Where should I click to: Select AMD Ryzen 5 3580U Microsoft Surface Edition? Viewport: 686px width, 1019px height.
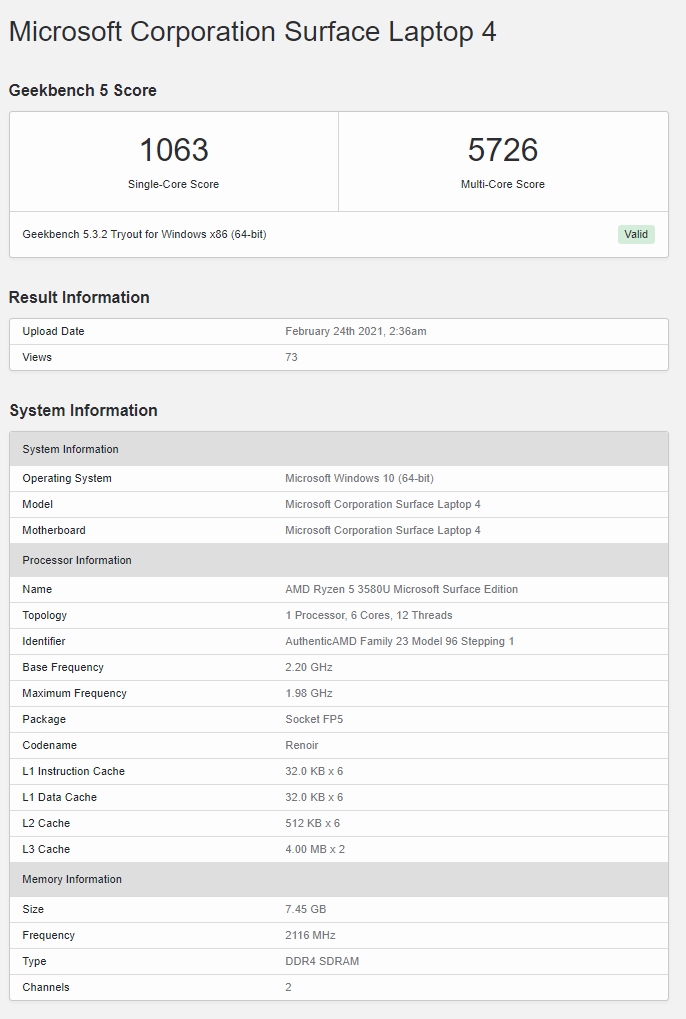click(401, 589)
